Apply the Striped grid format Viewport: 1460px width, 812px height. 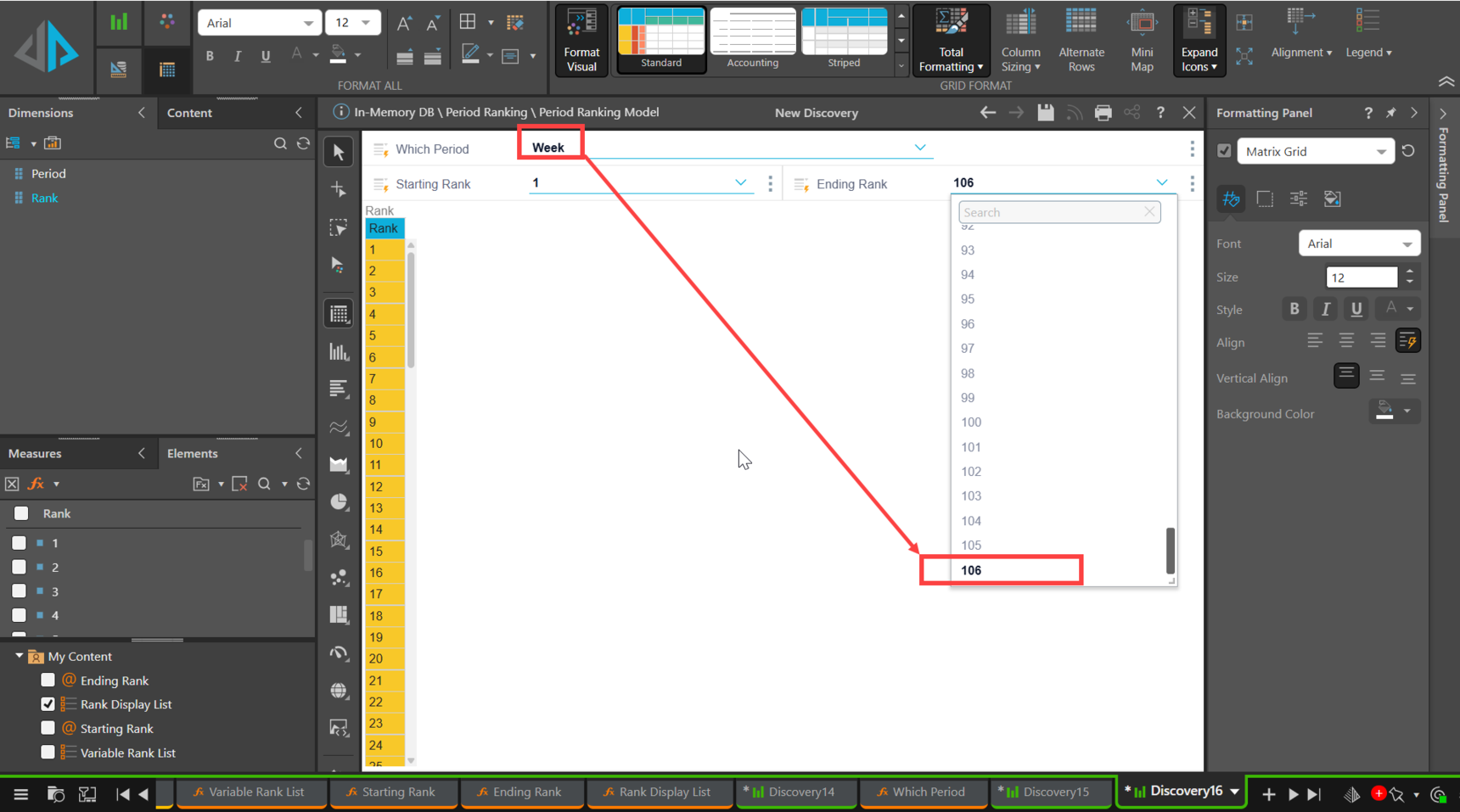(x=844, y=39)
